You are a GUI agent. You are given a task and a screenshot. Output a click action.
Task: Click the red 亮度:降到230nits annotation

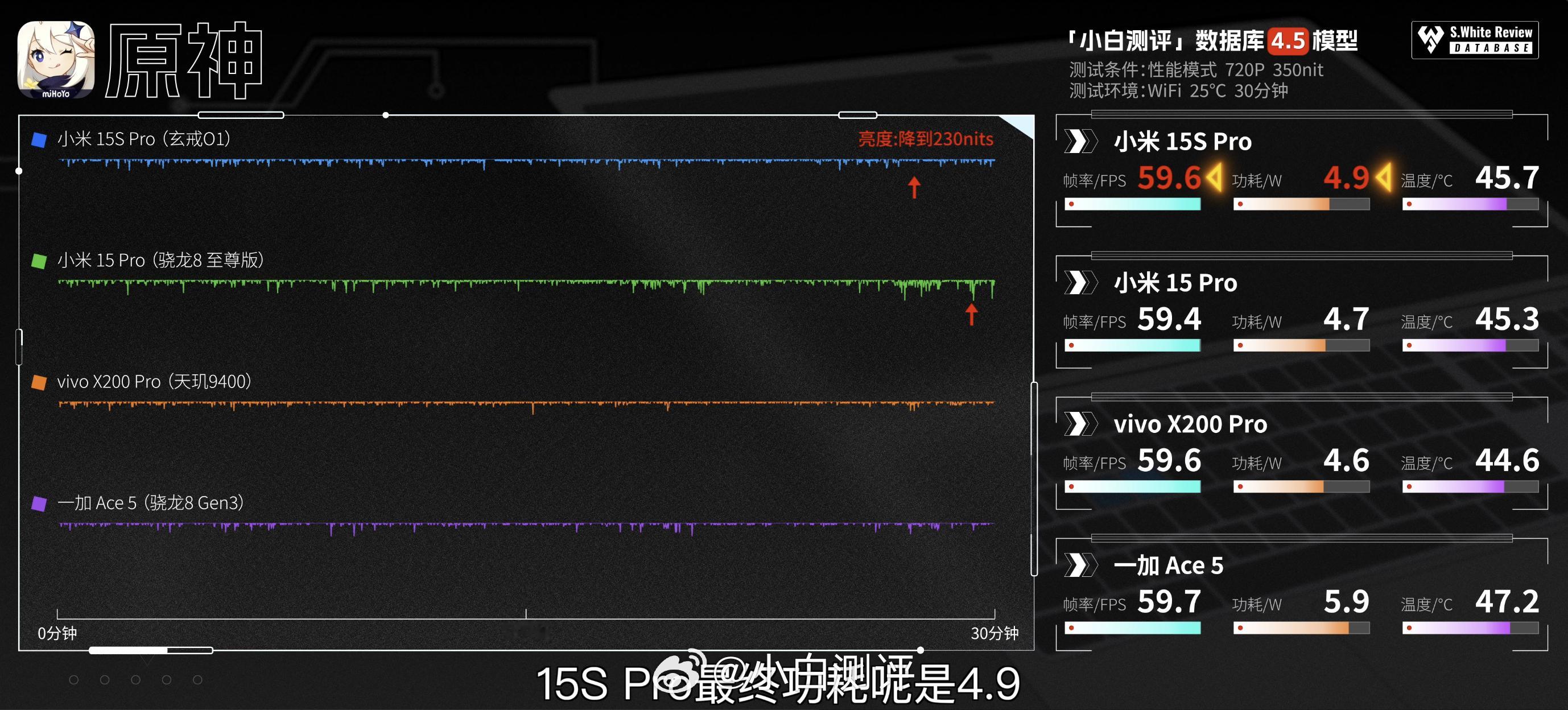point(926,139)
